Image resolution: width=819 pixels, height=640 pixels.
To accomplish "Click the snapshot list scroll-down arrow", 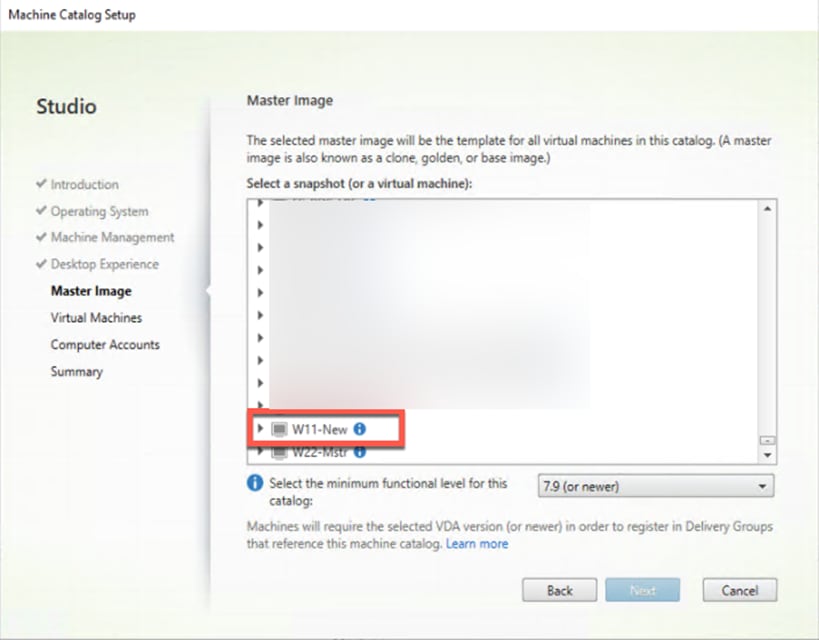I will click(x=767, y=455).
